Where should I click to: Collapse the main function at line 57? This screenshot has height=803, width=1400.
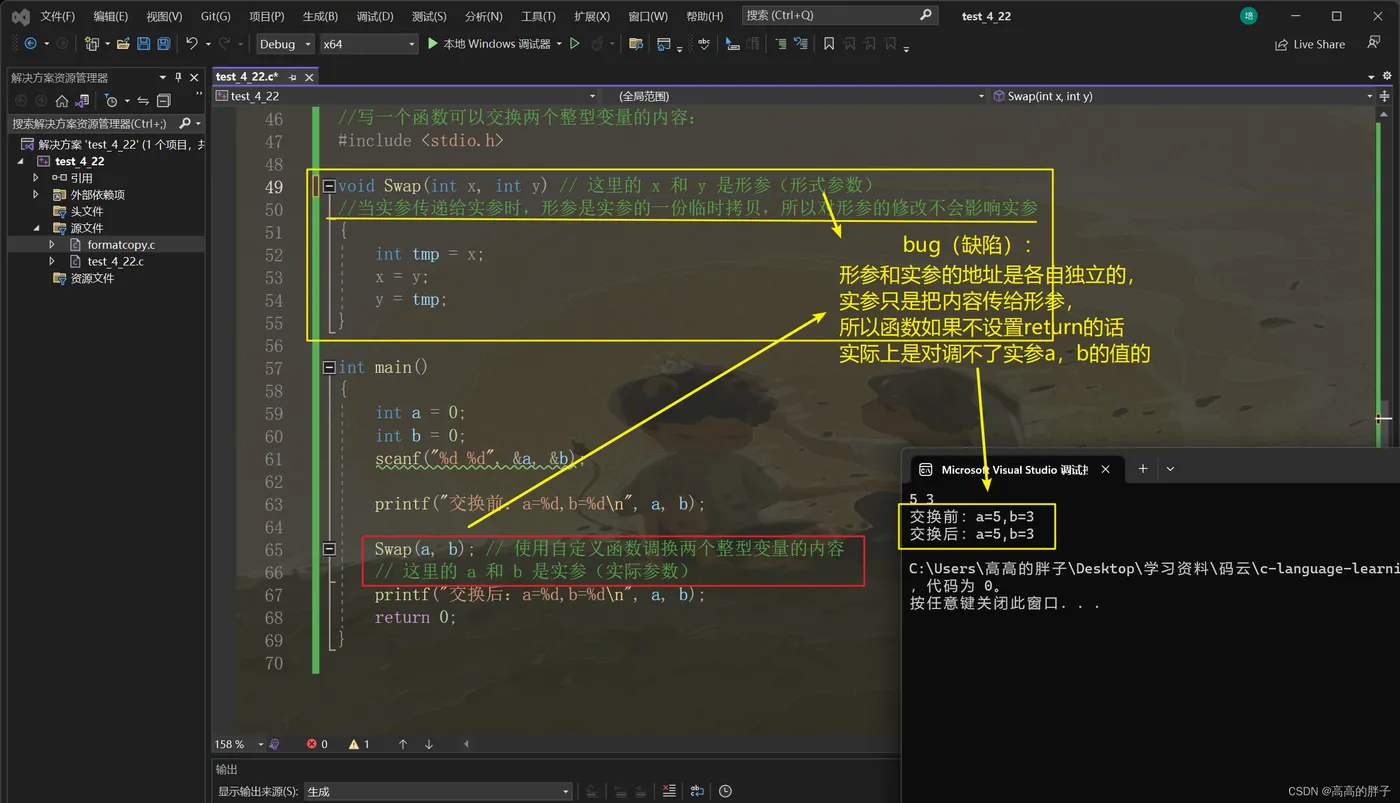pos(329,368)
